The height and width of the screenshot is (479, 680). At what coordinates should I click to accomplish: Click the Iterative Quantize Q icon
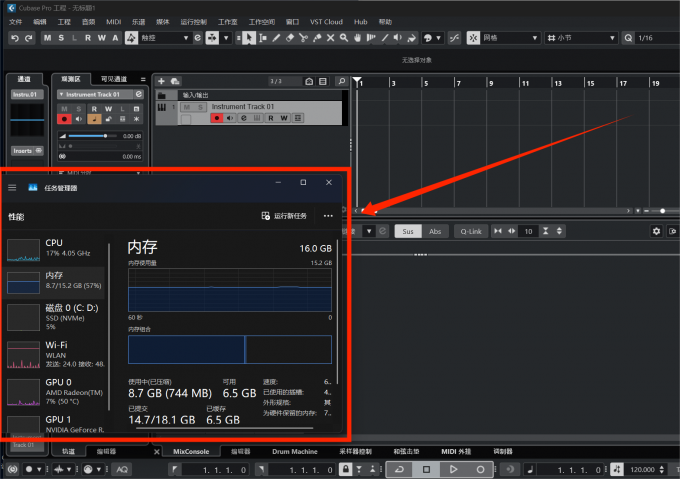point(628,38)
